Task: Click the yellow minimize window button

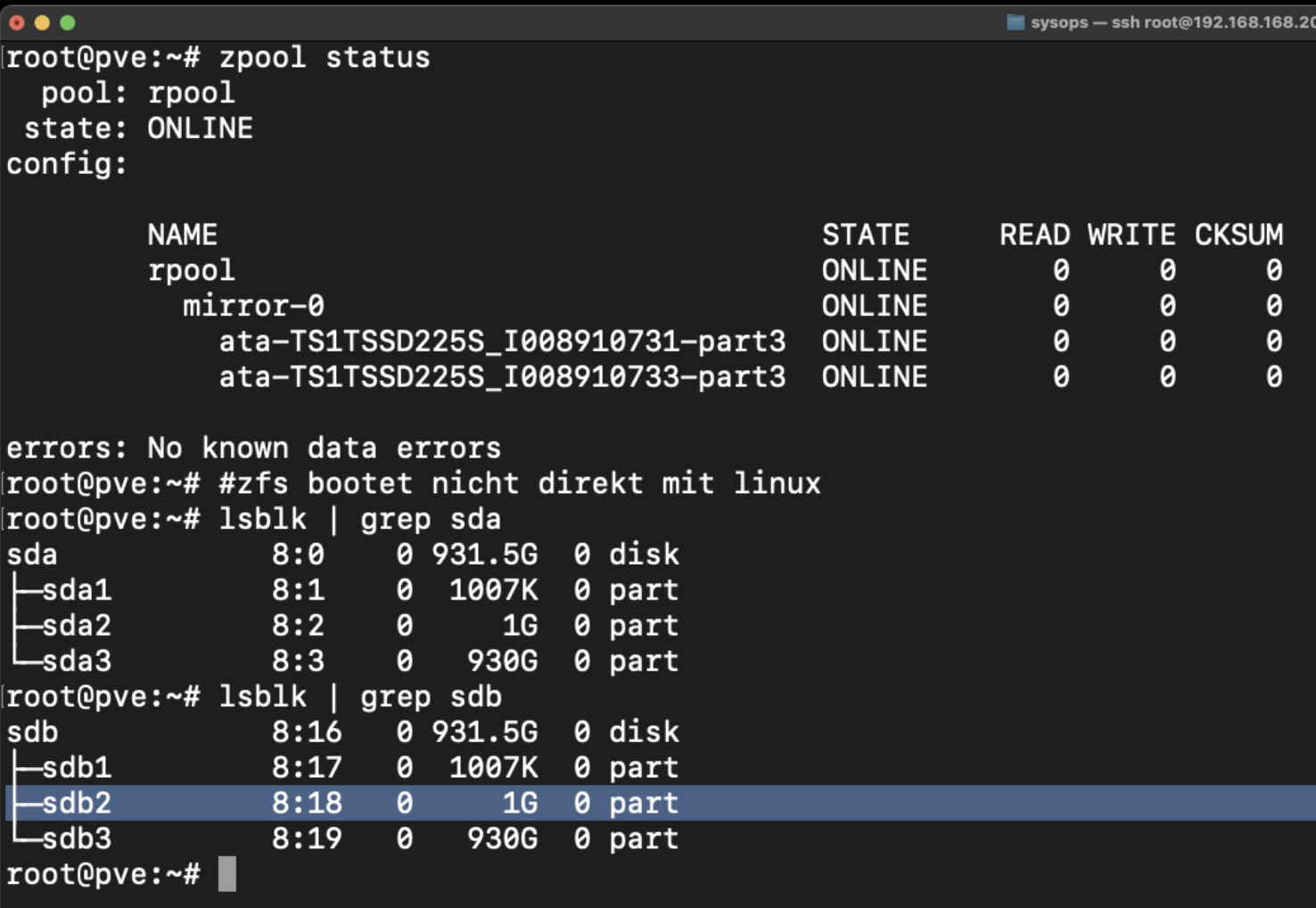Action: pyautogui.click(x=42, y=22)
